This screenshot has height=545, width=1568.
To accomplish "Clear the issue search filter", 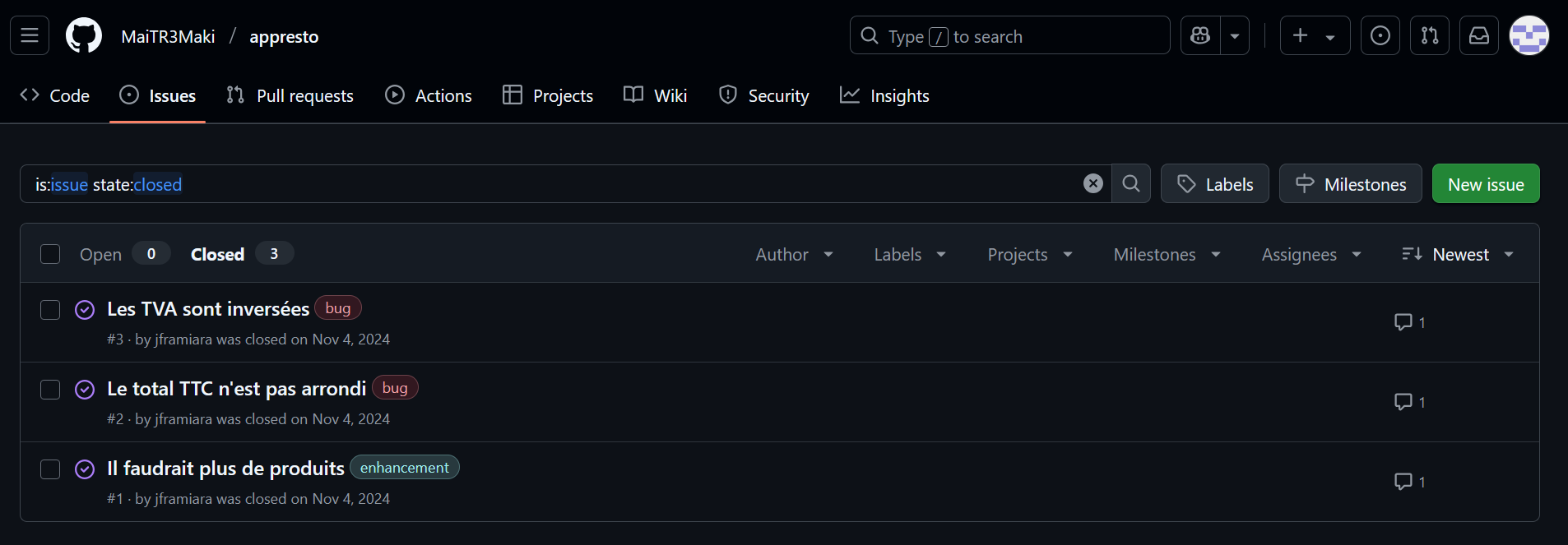I will click(x=1092, y=183).
